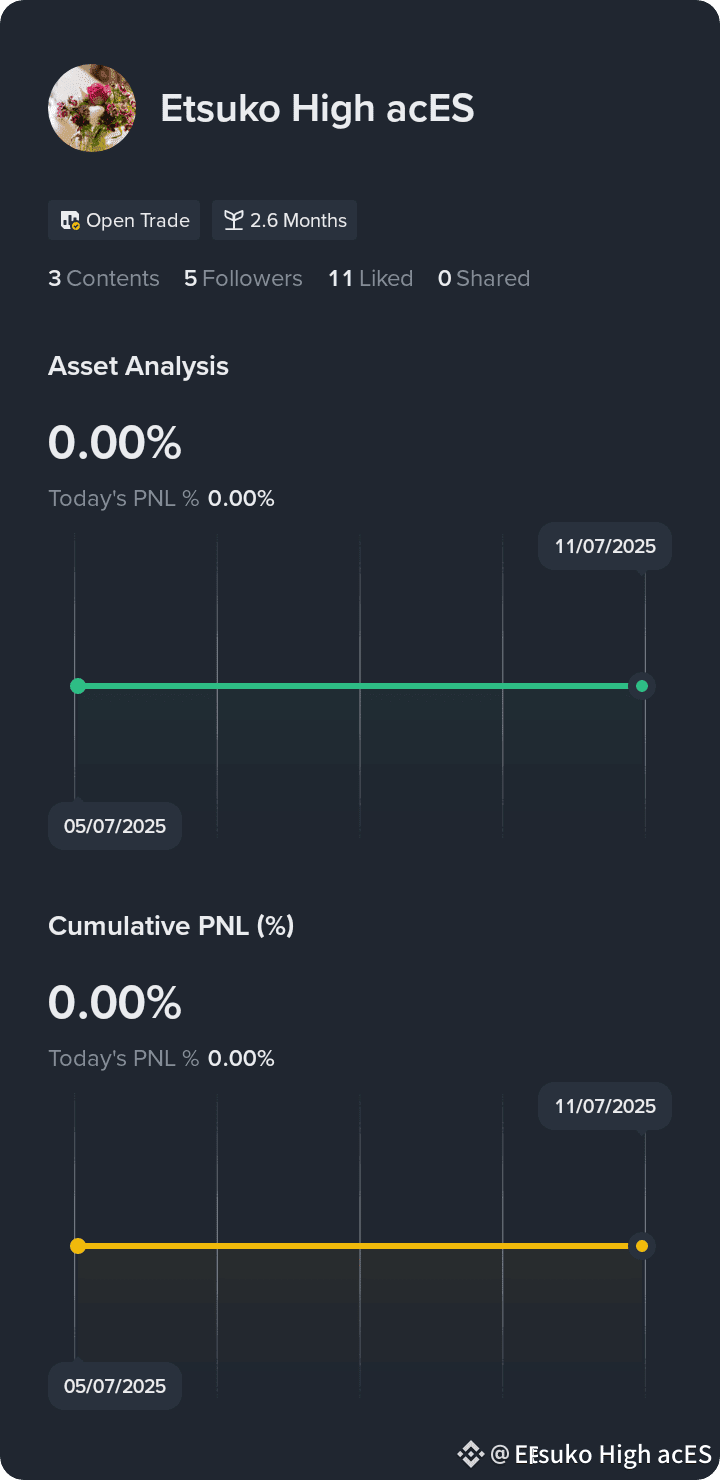Click the Etsuko High acES username heading
The image size is (720, 1480).
click(x=317, y=108)
